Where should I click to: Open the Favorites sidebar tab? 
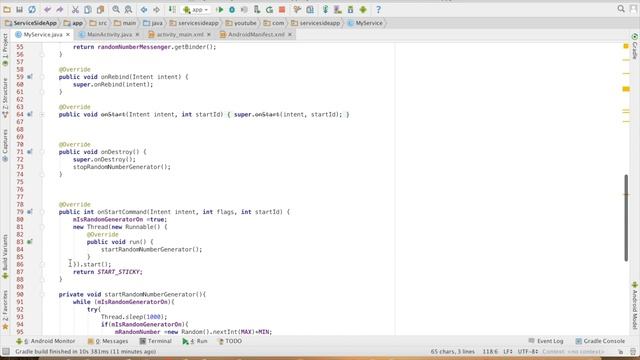tap(5, 310)
